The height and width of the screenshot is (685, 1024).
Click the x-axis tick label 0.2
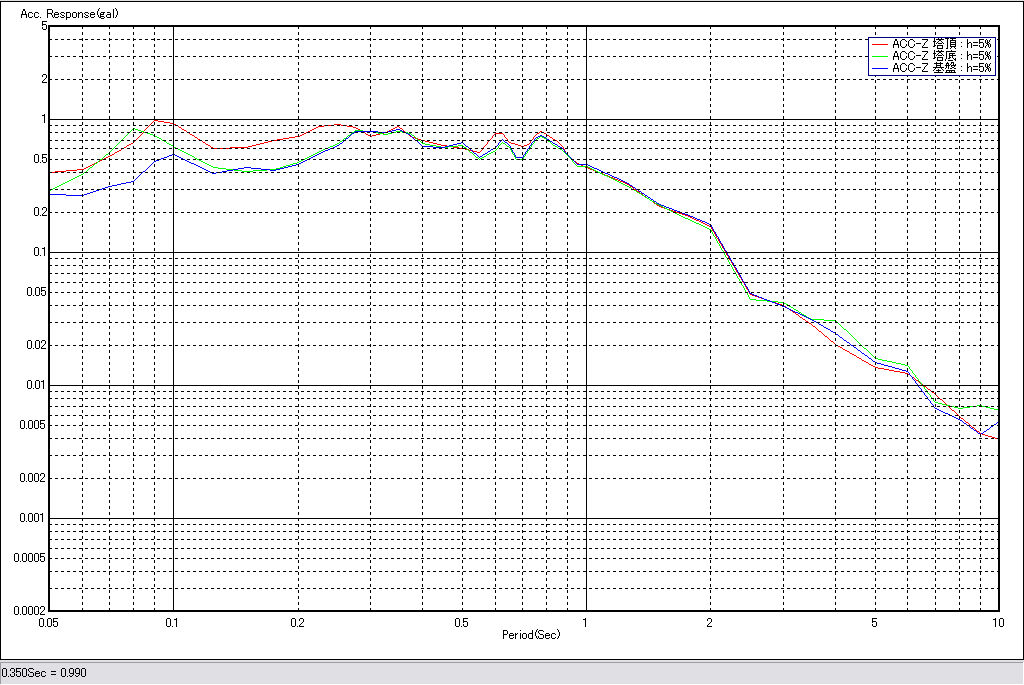298,623
